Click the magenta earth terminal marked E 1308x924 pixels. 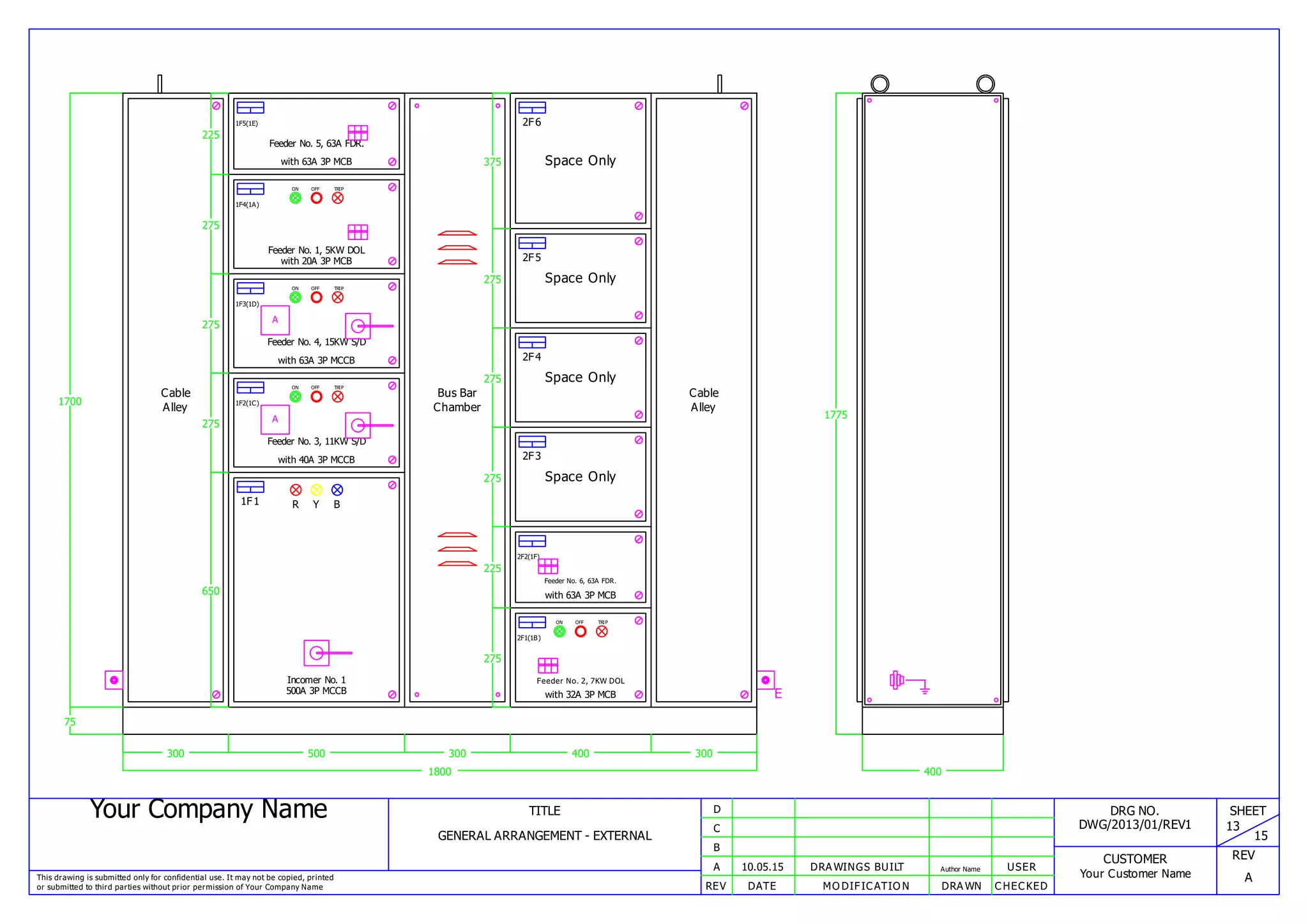tap(766, 680)
